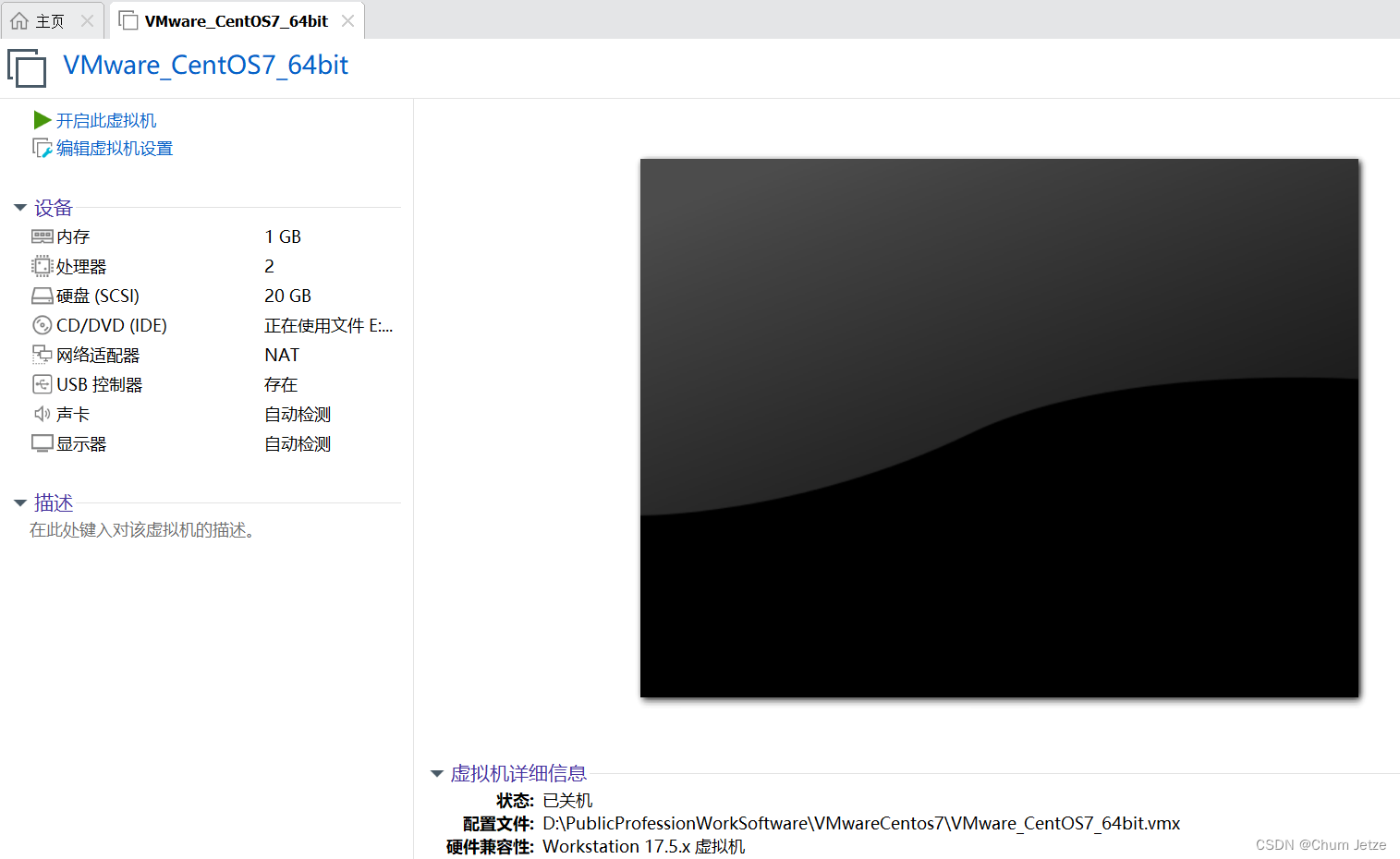1400x859 pixels.
Task: Click the 存在 value for USB controller
Action: tap(281, 385)
